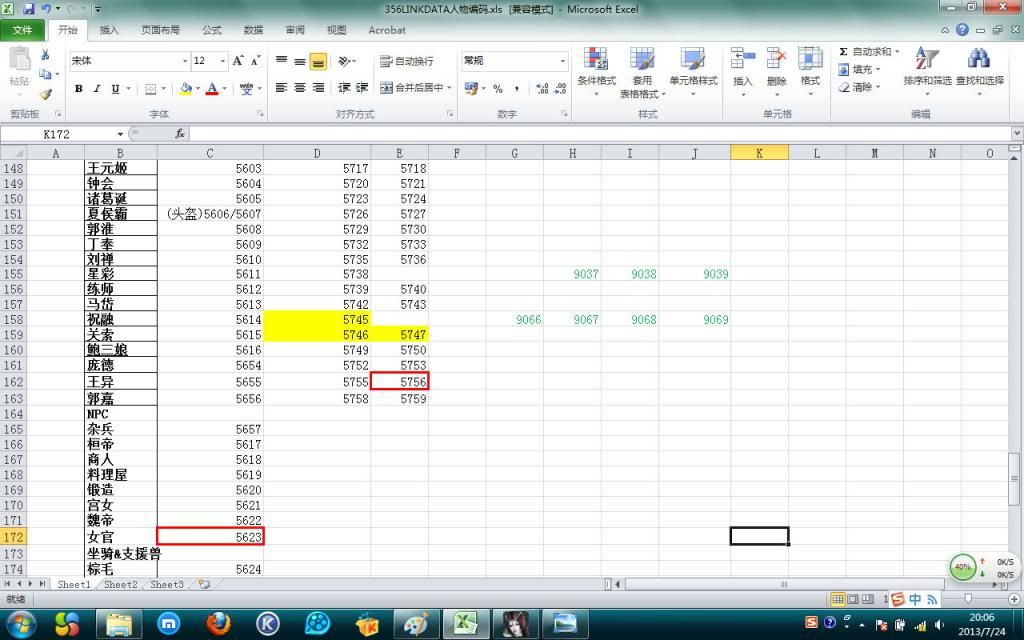This screenshot has height=640, width=1024.
Task: Click the Cut scissors icon
Action: [x=45, y=55]
